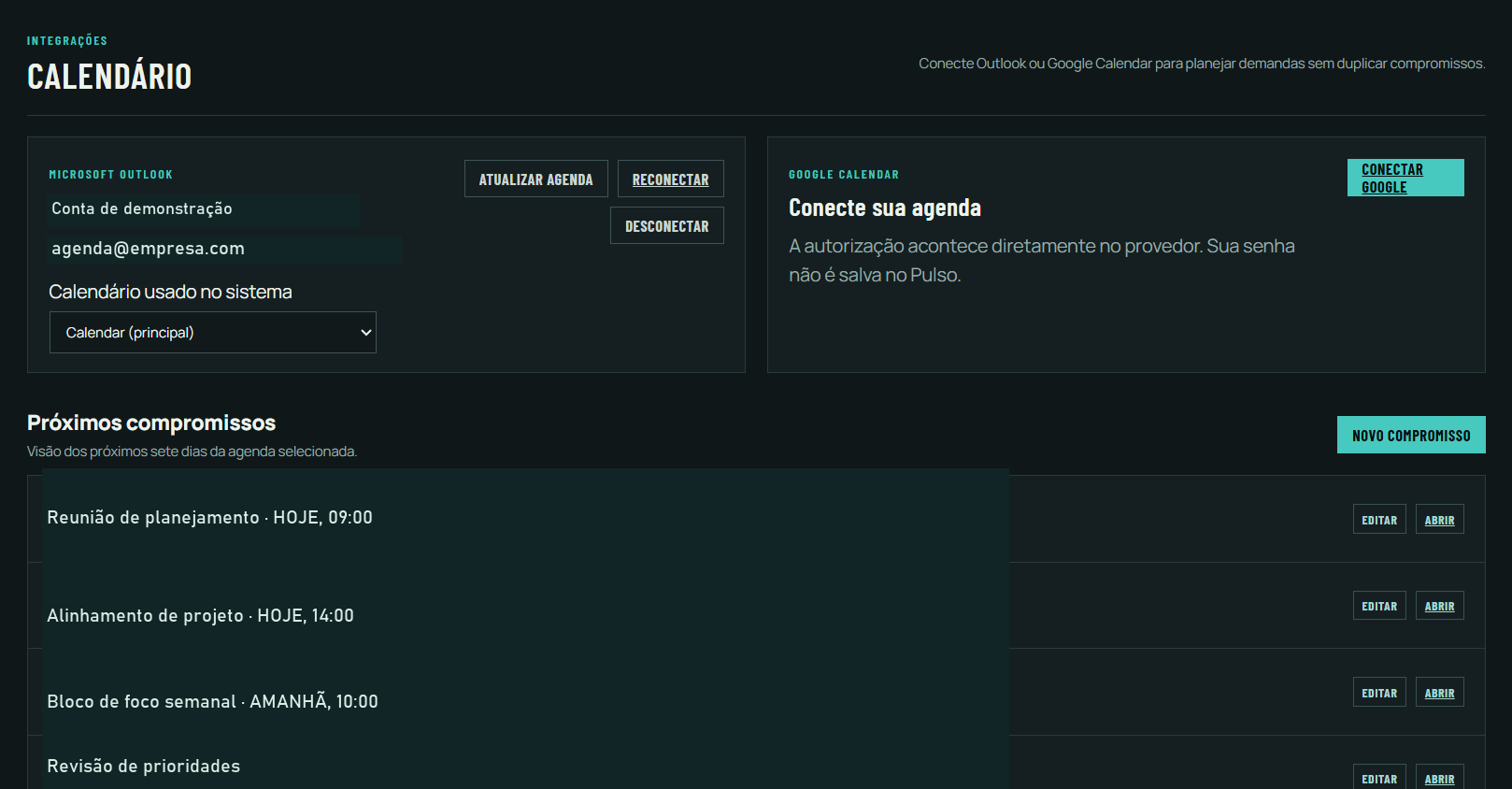Click the Conta de demonstração label

click(142, 208)
